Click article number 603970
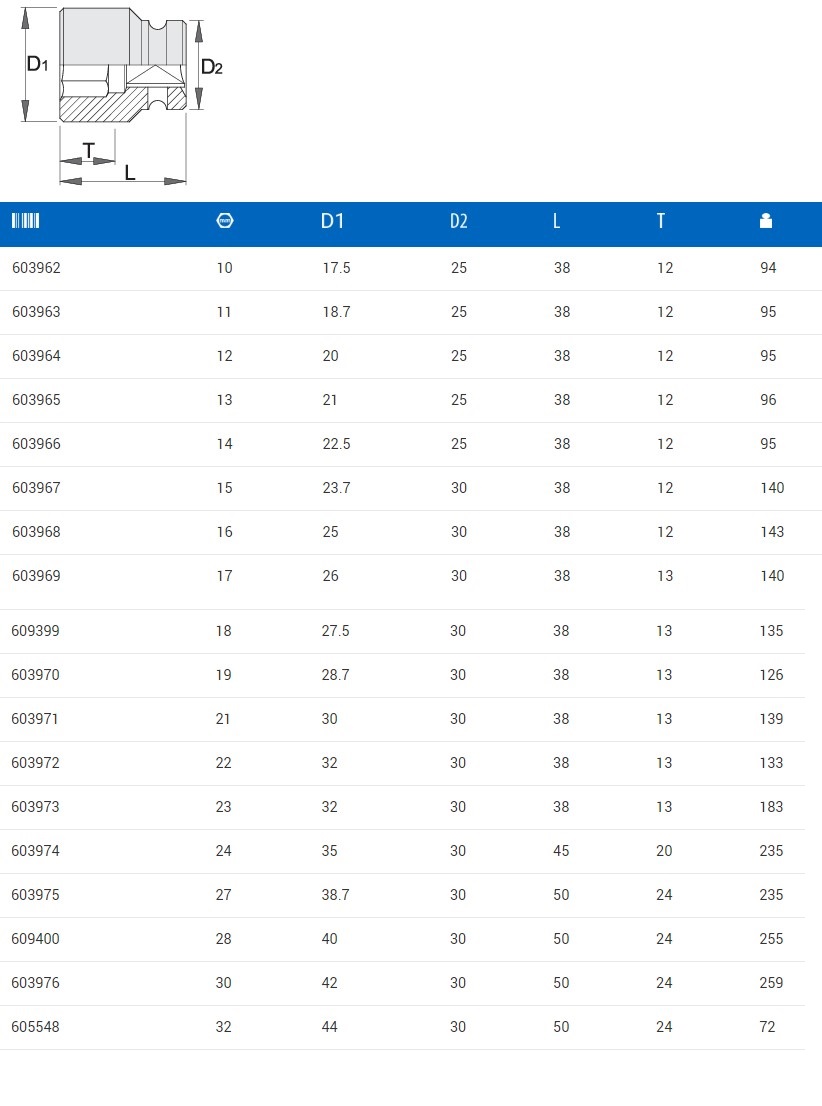Image resolution: width=822 pixels, height=1106 pixels. (35, 675)
